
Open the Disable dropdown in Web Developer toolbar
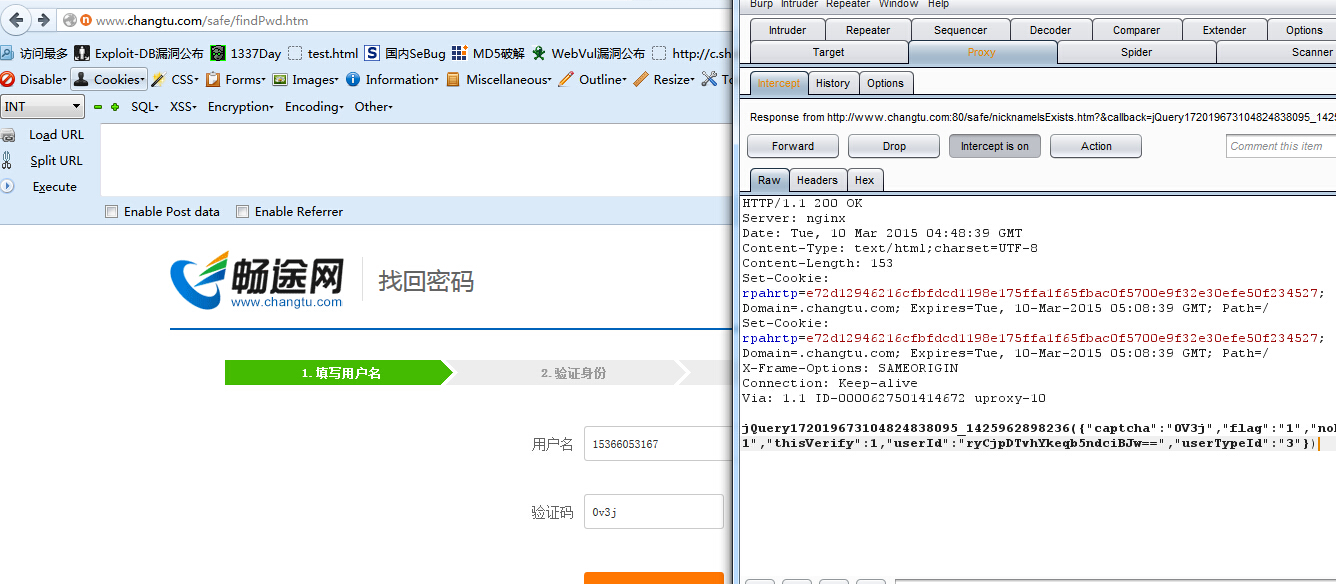pyautogui.click(x=34, y=79)
